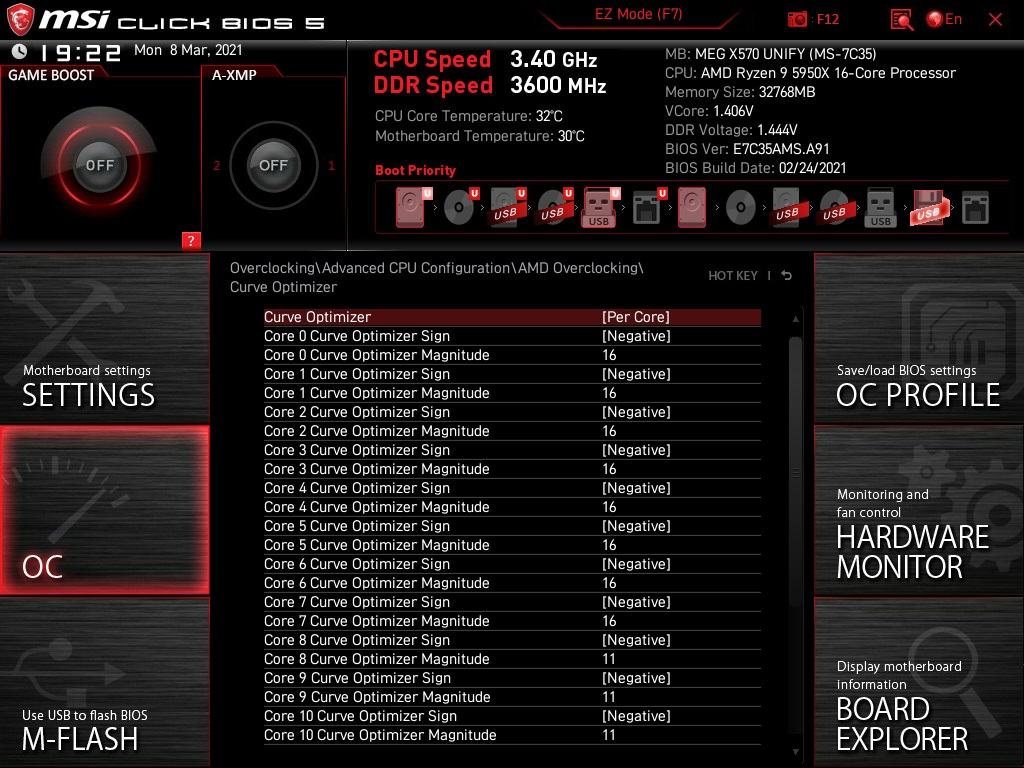This screenshot has width=1024, height=768.
Task: Select the UEFI hard disk boot device icon
Action: pyautogui.click(x=413, y=207)
